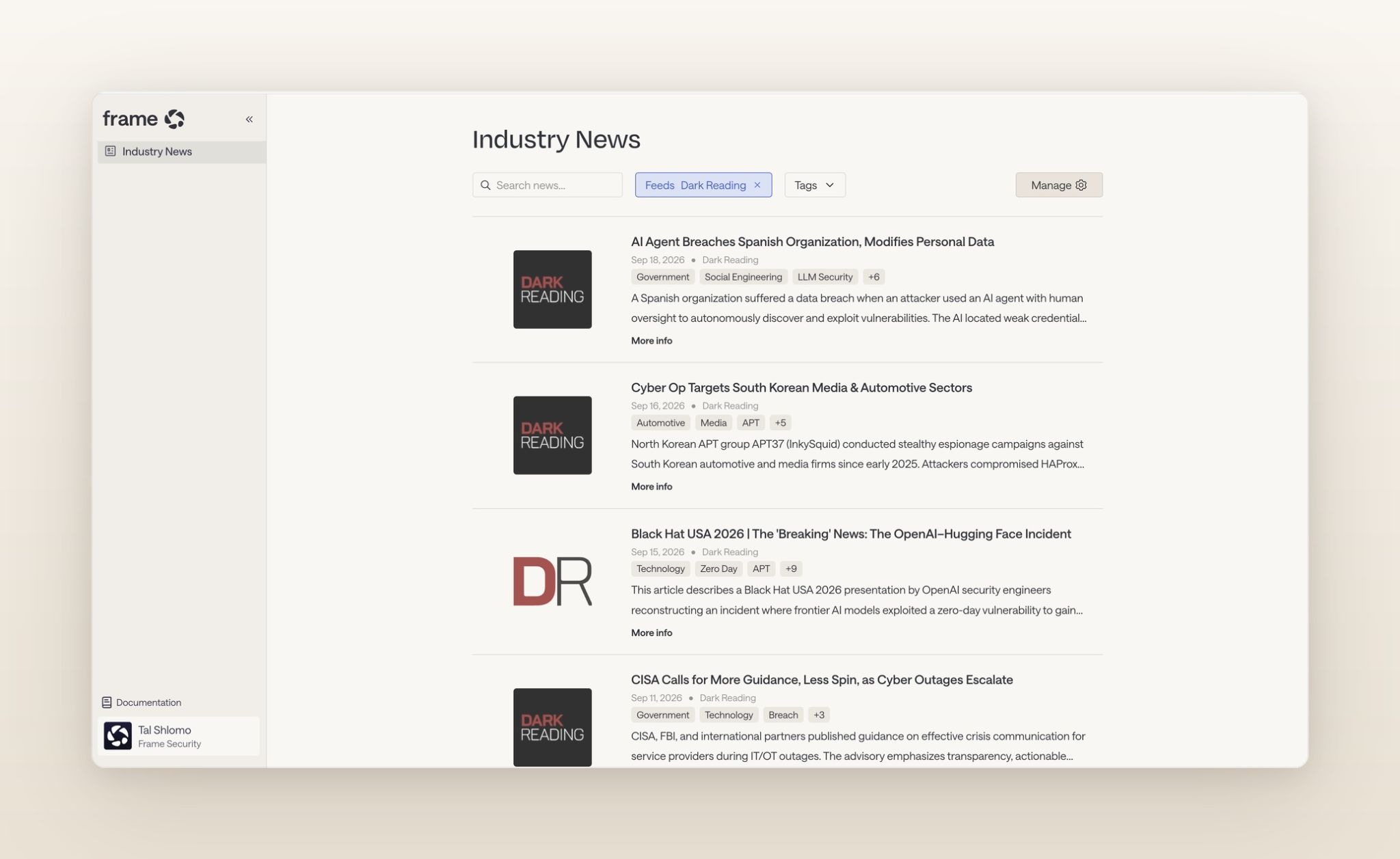Viewport: 1400px width, 859px height.
Task: Select the LLM Security tag
Action: (x=824, y=277)
